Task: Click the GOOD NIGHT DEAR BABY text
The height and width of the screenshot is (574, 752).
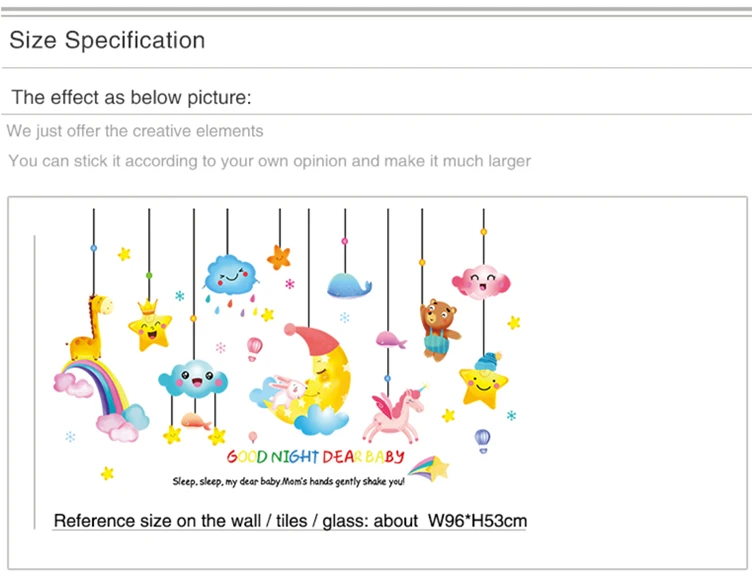Action: 316,457
